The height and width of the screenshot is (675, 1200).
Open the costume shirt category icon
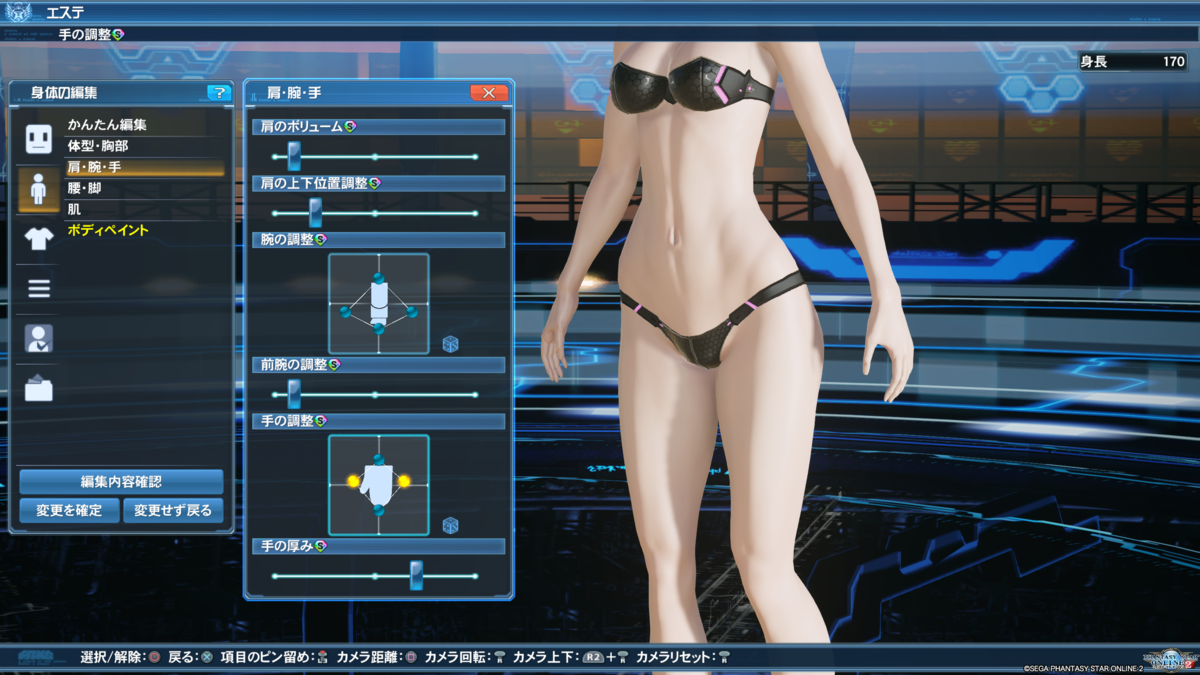pyautogui.click(x=38, y=238)
